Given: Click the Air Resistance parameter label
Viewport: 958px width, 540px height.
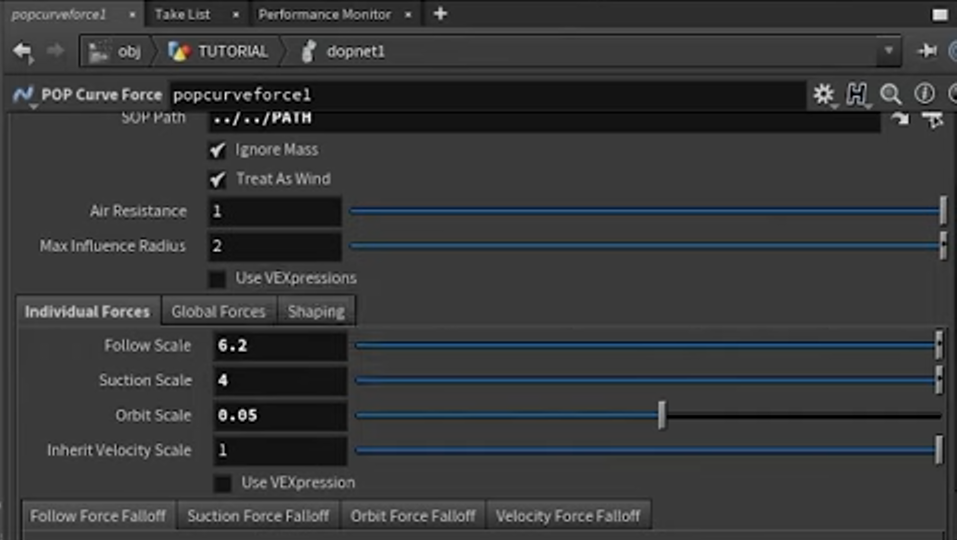Looking at the screenshot, I should [138, 211].
